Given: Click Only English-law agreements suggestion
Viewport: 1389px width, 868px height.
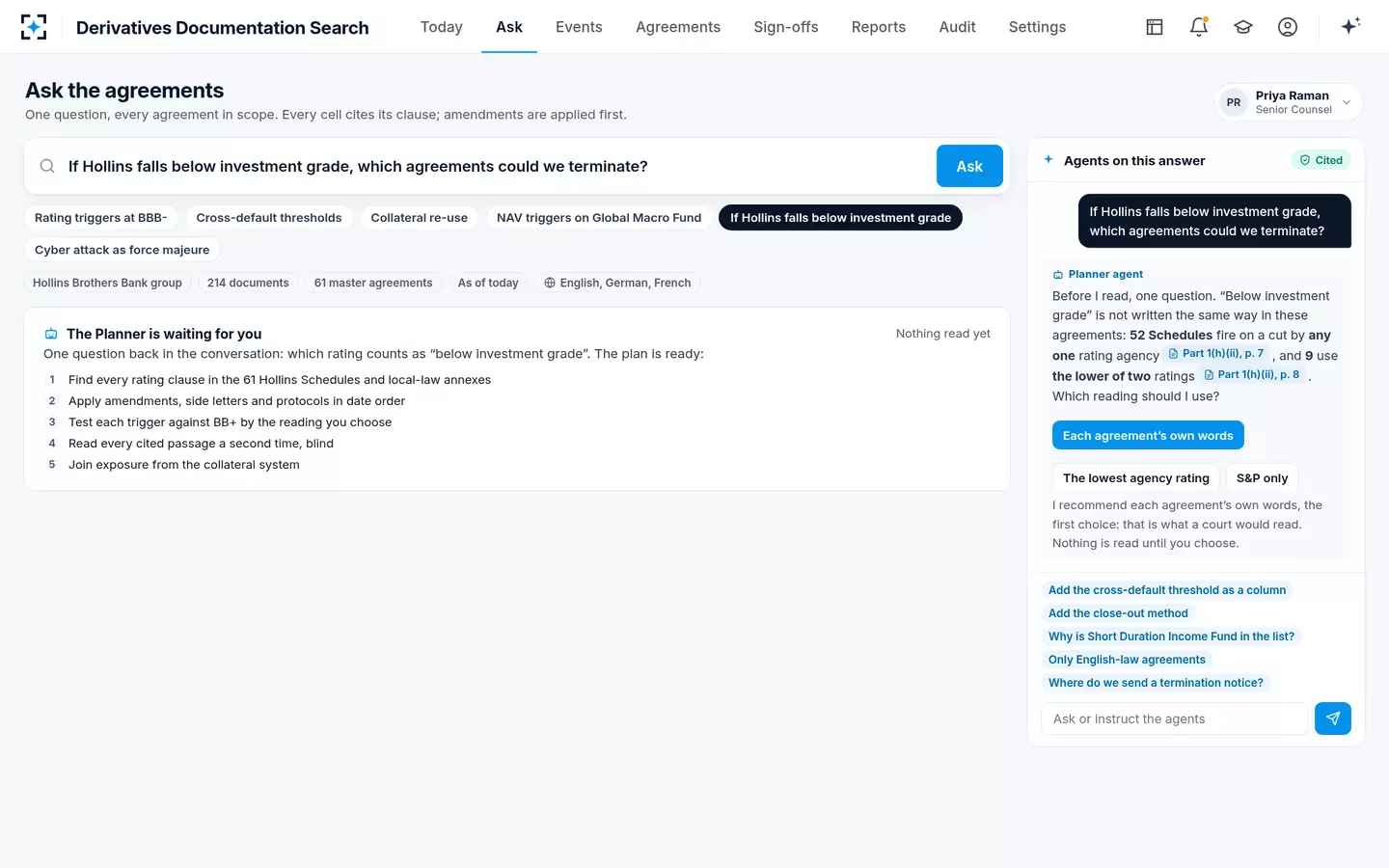Looking at the screenshot, I should click(1127, 660).
